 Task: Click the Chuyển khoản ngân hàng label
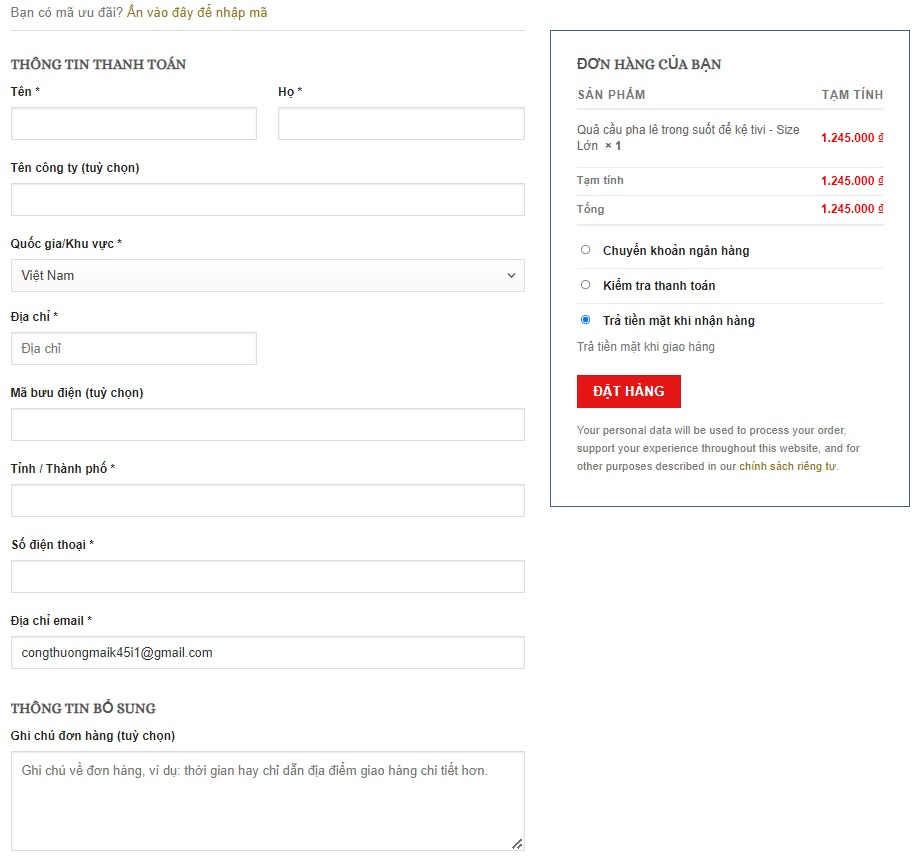pos(676,251)
